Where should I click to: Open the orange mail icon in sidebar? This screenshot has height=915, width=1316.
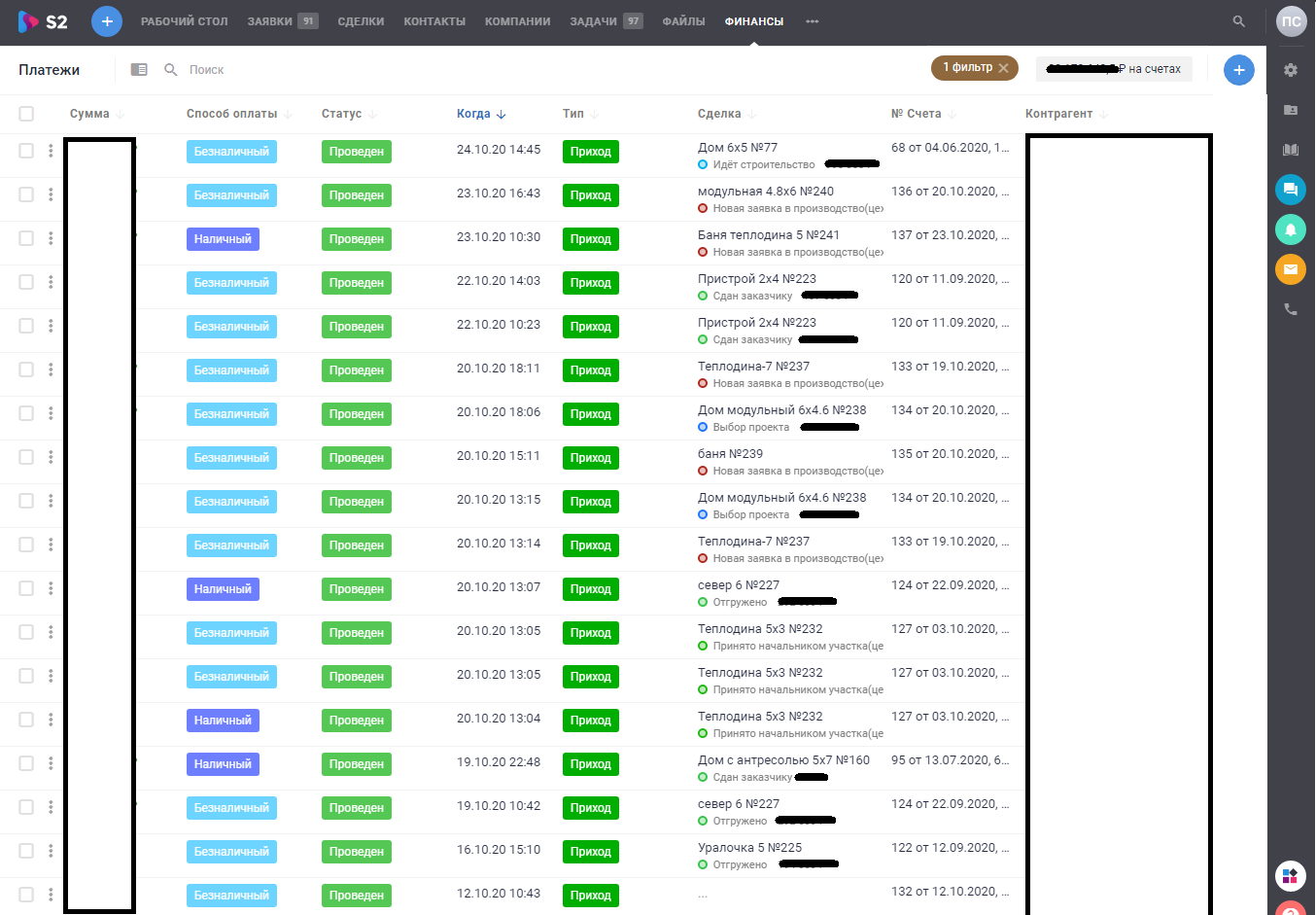click(x=1291, y=269)
